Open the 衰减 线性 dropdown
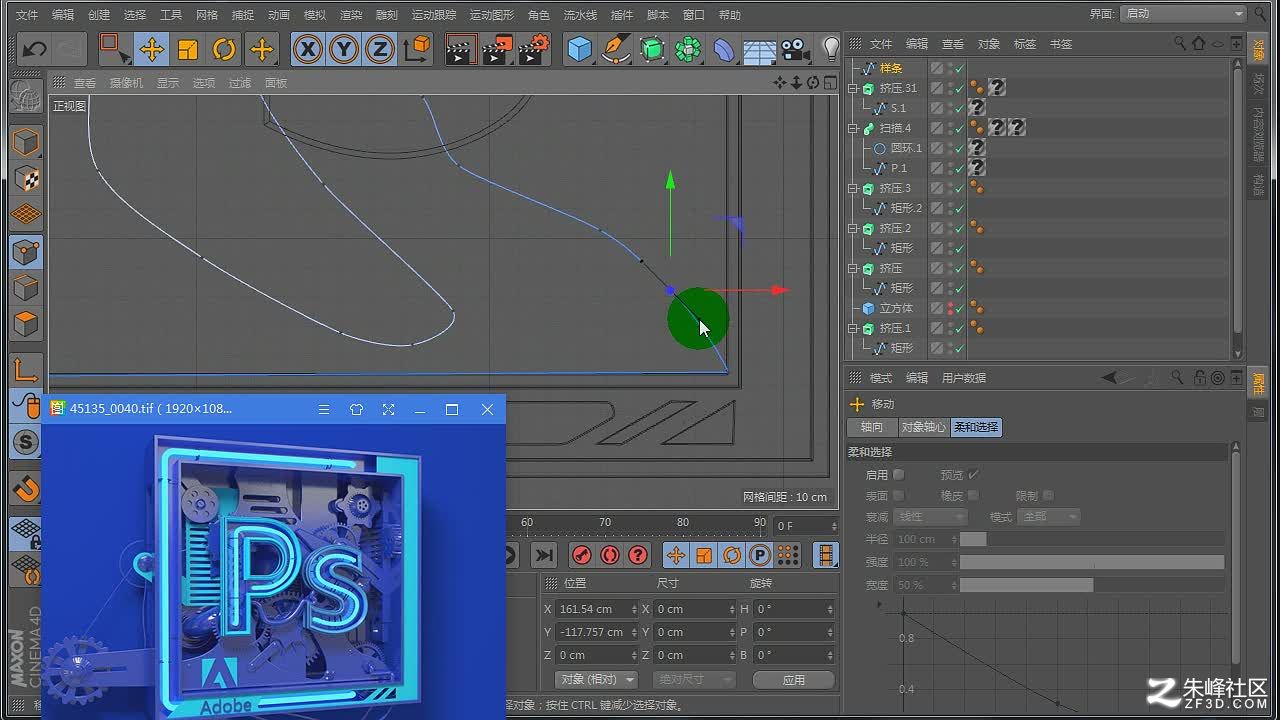The width and height of the screenshot is (1280, 720). 930,517
